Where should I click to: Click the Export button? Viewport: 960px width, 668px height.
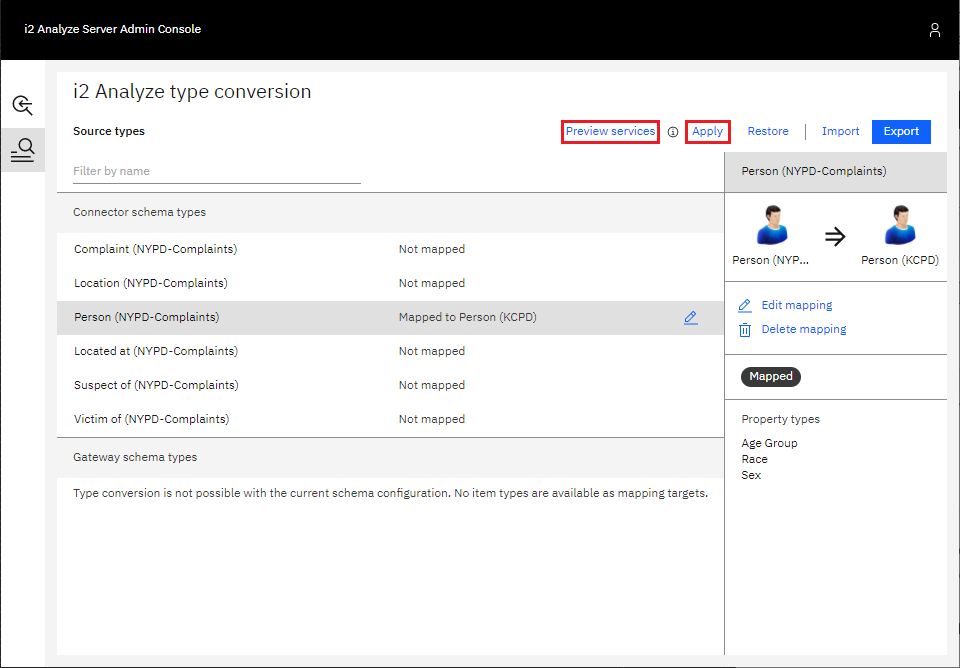coord(901,131)
